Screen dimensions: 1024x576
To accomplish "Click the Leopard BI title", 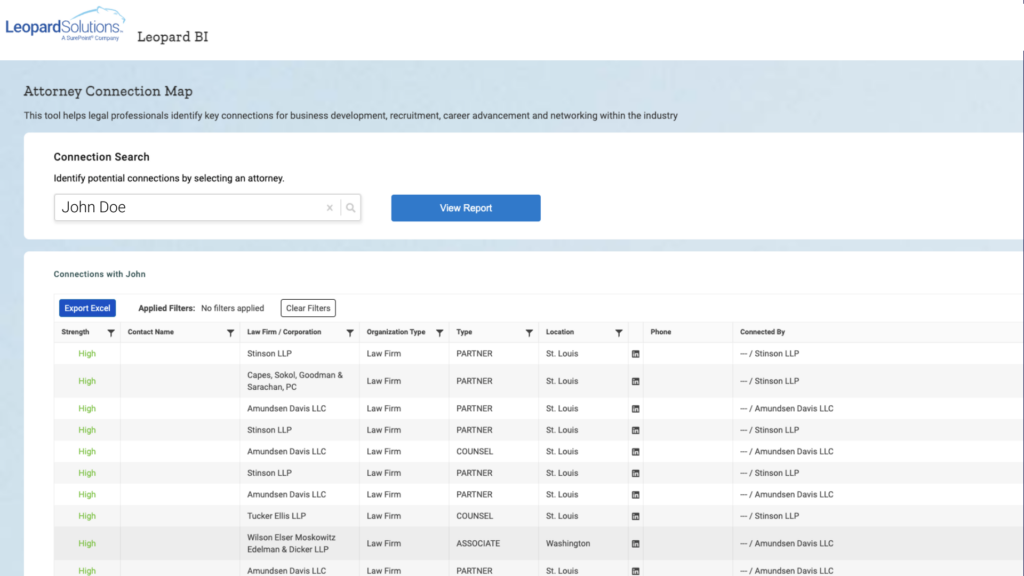I will pyautogui.click(x=172, y=37).
